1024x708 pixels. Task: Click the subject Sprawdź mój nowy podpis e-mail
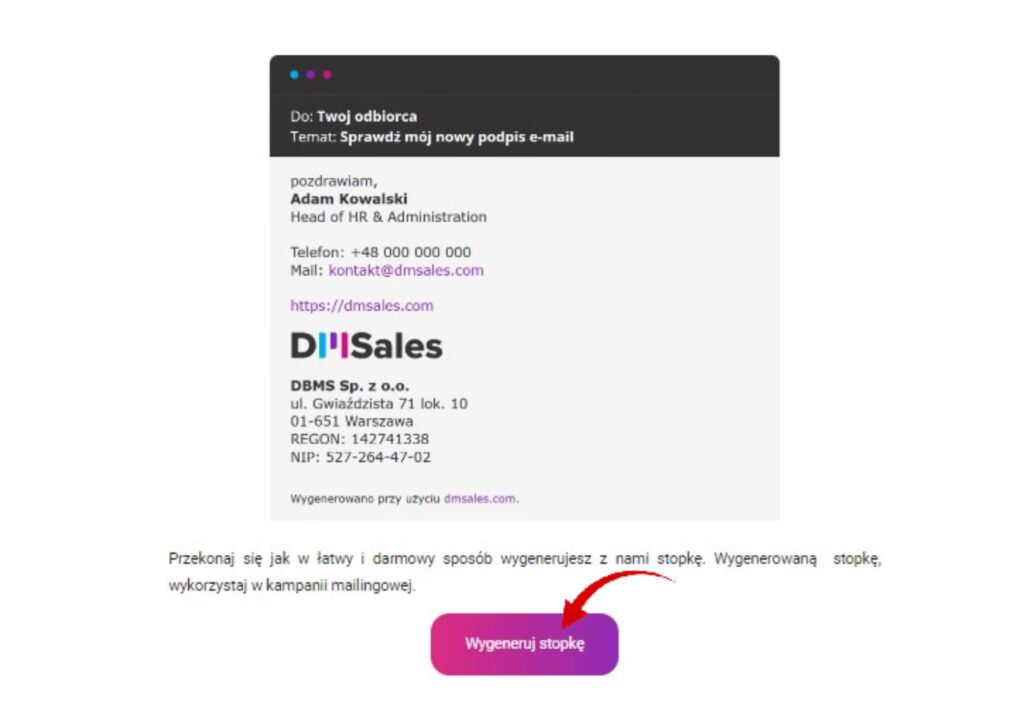(456, 137)
